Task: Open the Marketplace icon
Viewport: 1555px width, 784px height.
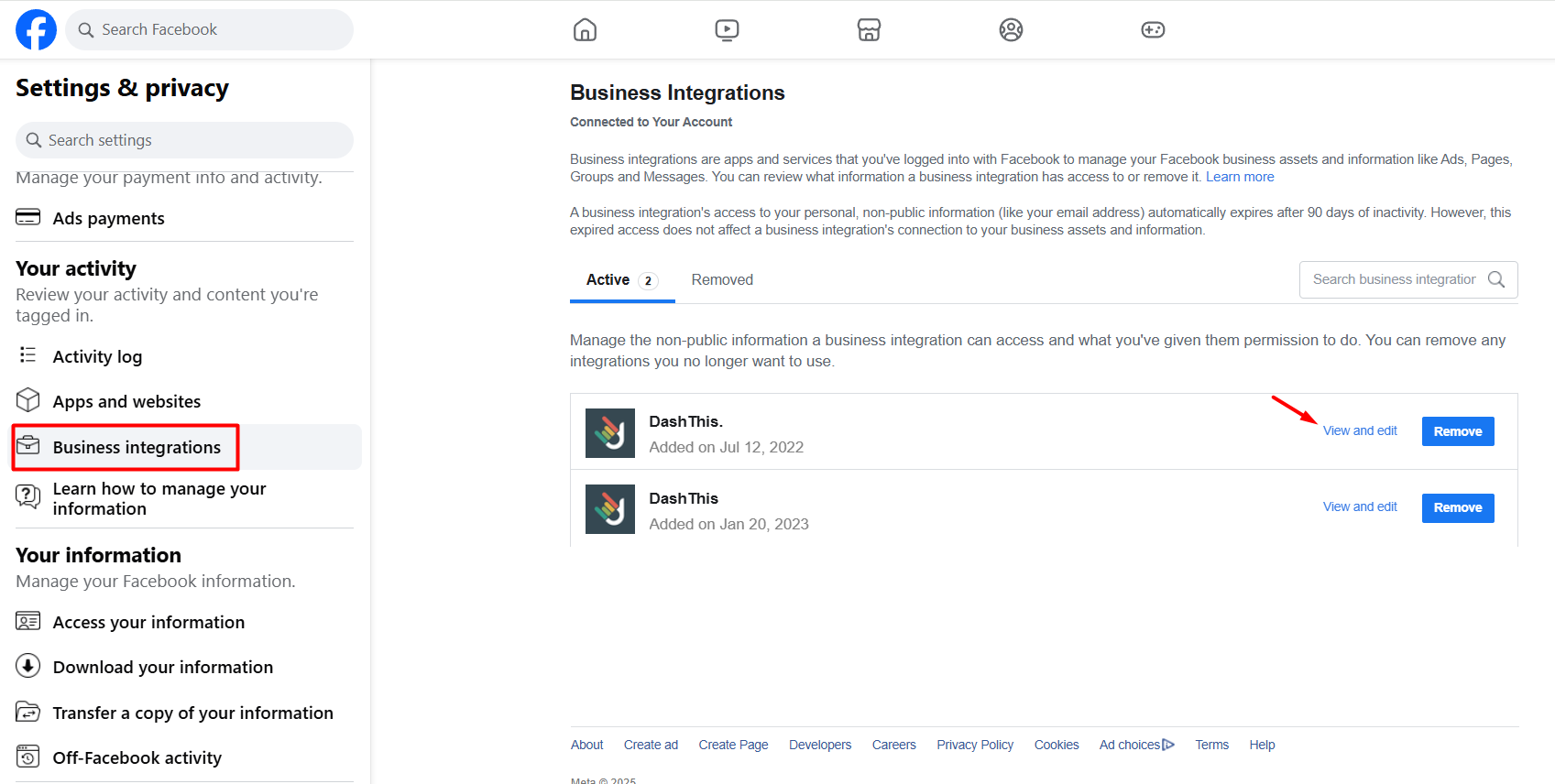Action: point(869,30)
